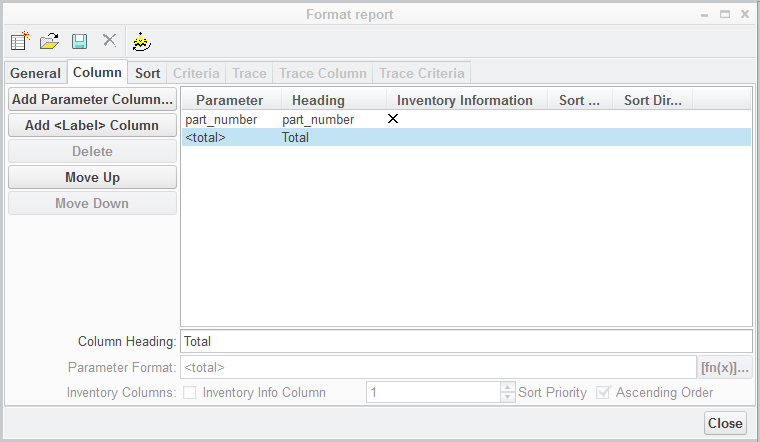Click the Total heading cell
This screenshot has height=442, width=760.
point(295,137)
